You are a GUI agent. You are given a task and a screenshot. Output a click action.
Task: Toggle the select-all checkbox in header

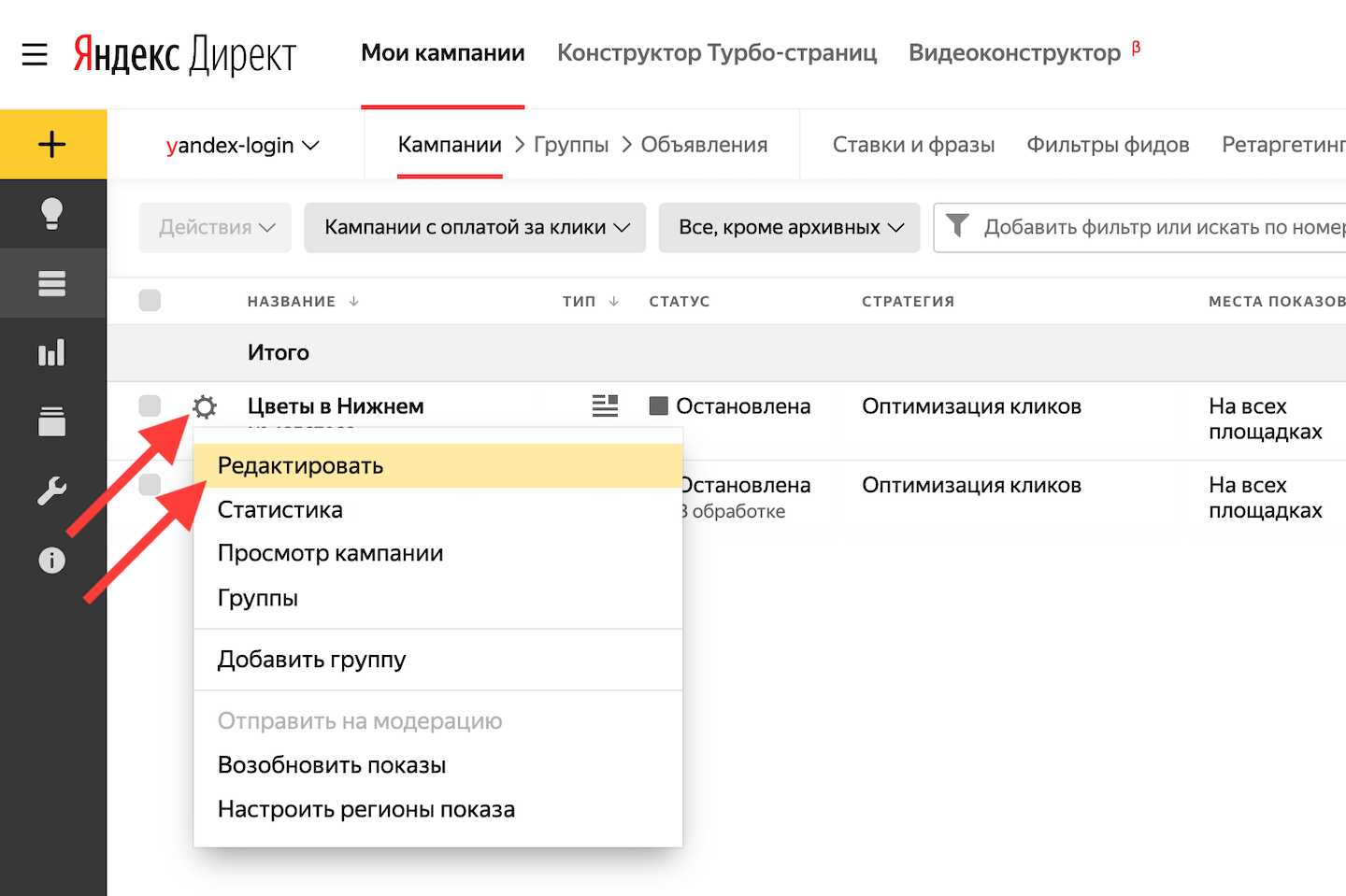coord(150,300)
